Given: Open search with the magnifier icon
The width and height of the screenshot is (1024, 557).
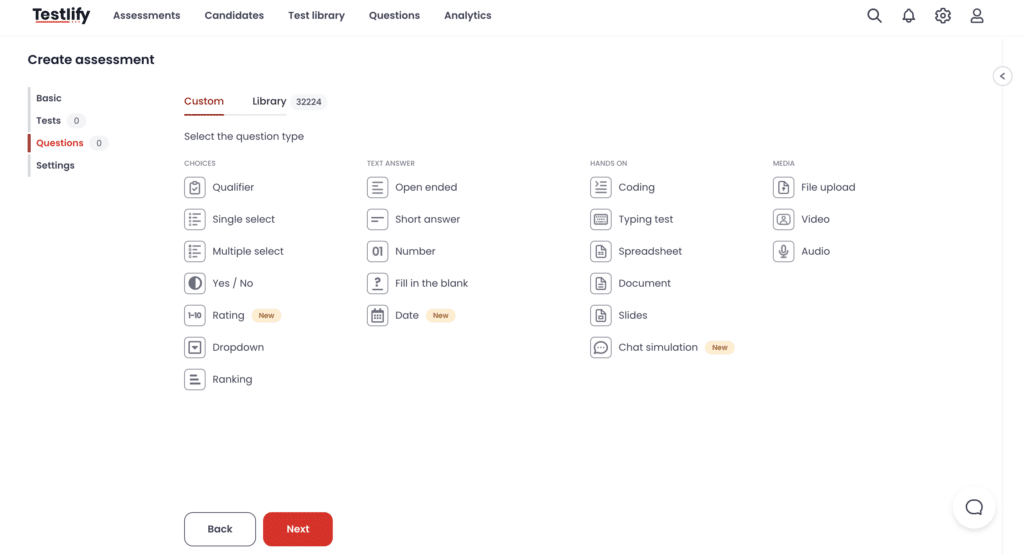Looking at the screenshot, I should tap(874, 16).
